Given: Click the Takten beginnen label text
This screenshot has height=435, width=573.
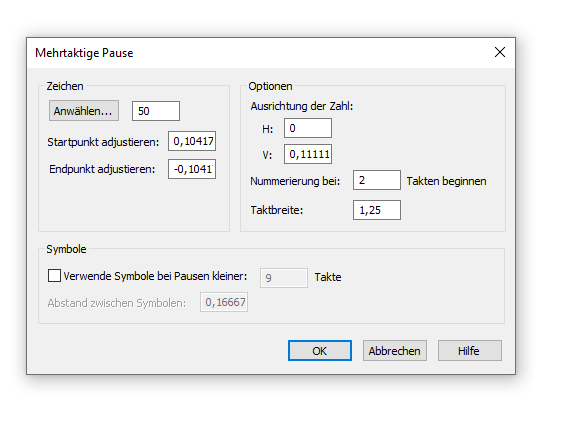Looking at the screenshot, I should 446,181.
